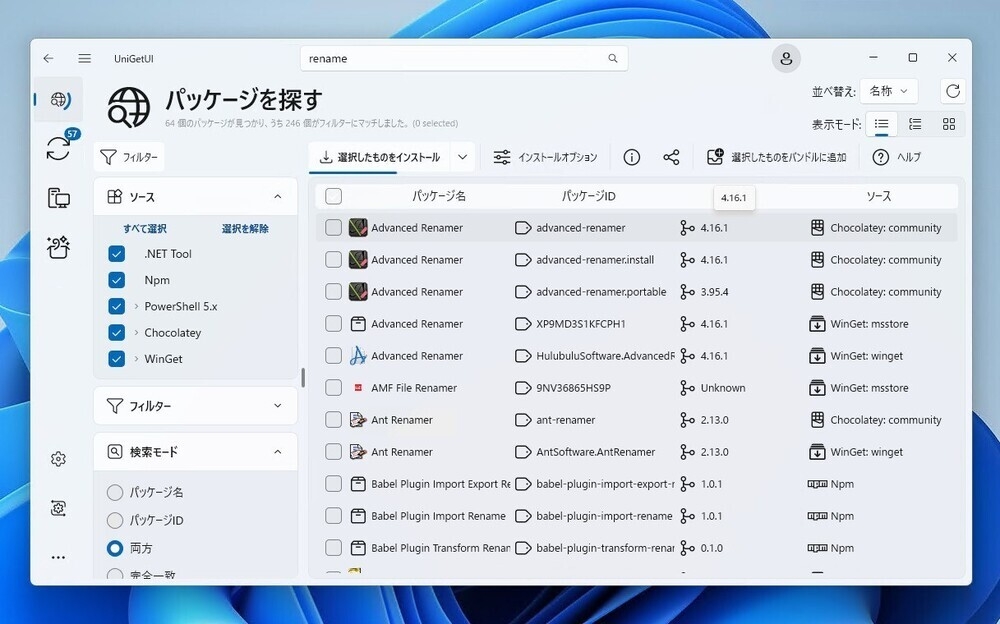This screenshot has width=1000, height=624.
Task: Show package details info icon
Action: click(x=631, y=157)
